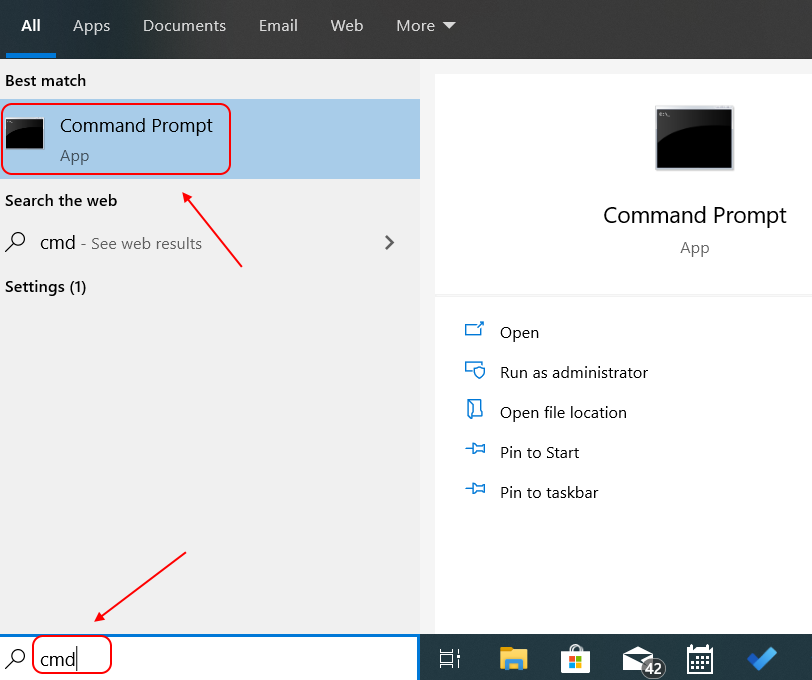
Task: Click the Command Prompt title in preview pane
Action: point(694,215)
